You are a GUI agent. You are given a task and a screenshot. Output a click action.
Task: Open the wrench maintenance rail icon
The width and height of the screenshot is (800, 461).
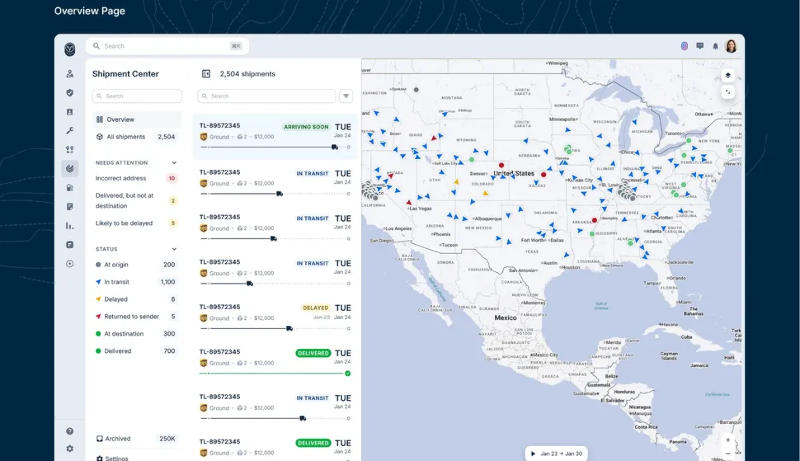tap(70, 131)
